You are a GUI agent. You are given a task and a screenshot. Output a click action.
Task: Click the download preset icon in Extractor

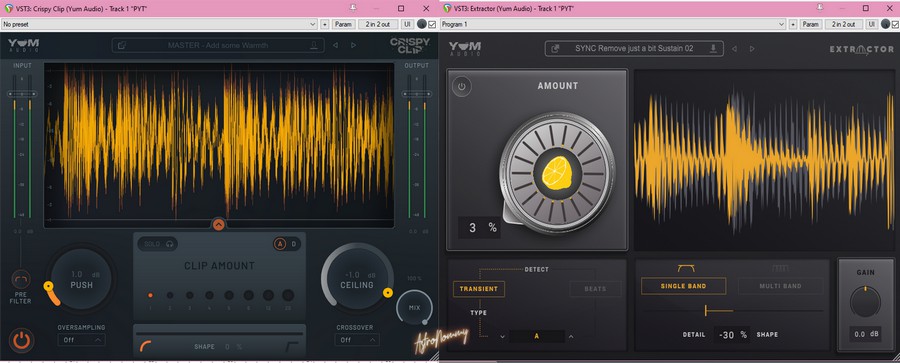(713, 49)
